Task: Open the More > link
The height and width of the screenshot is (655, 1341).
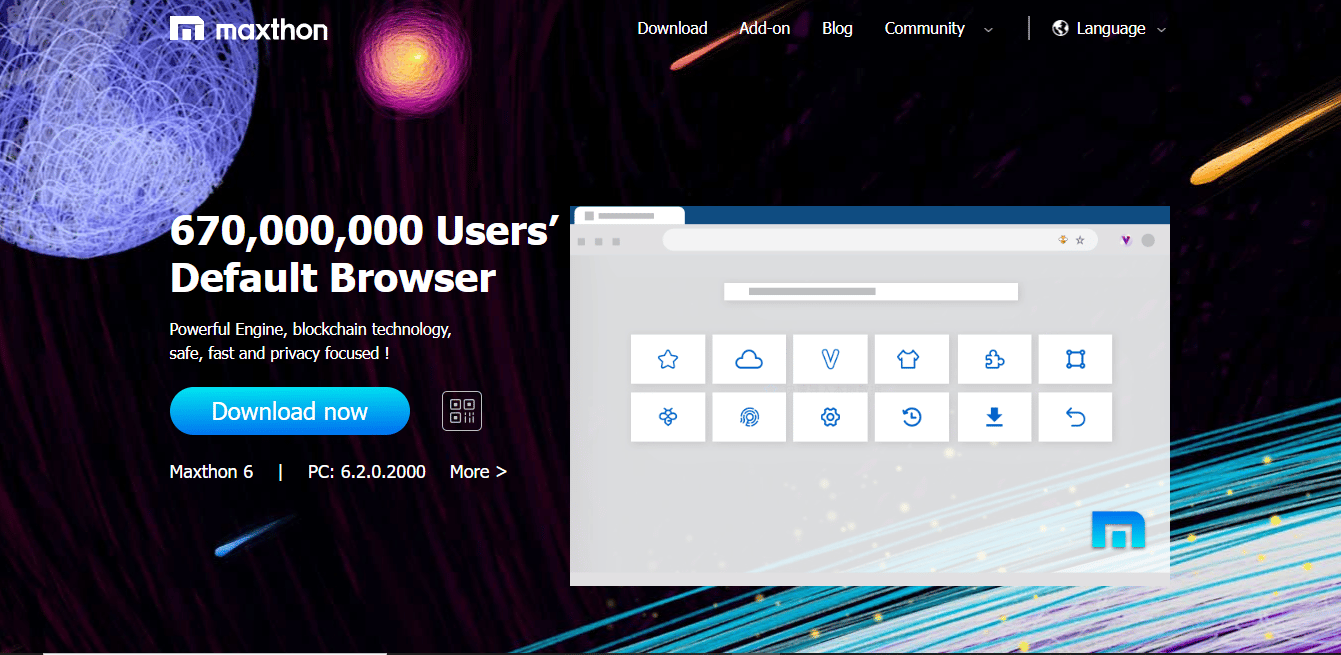Action: pos(478,471)
